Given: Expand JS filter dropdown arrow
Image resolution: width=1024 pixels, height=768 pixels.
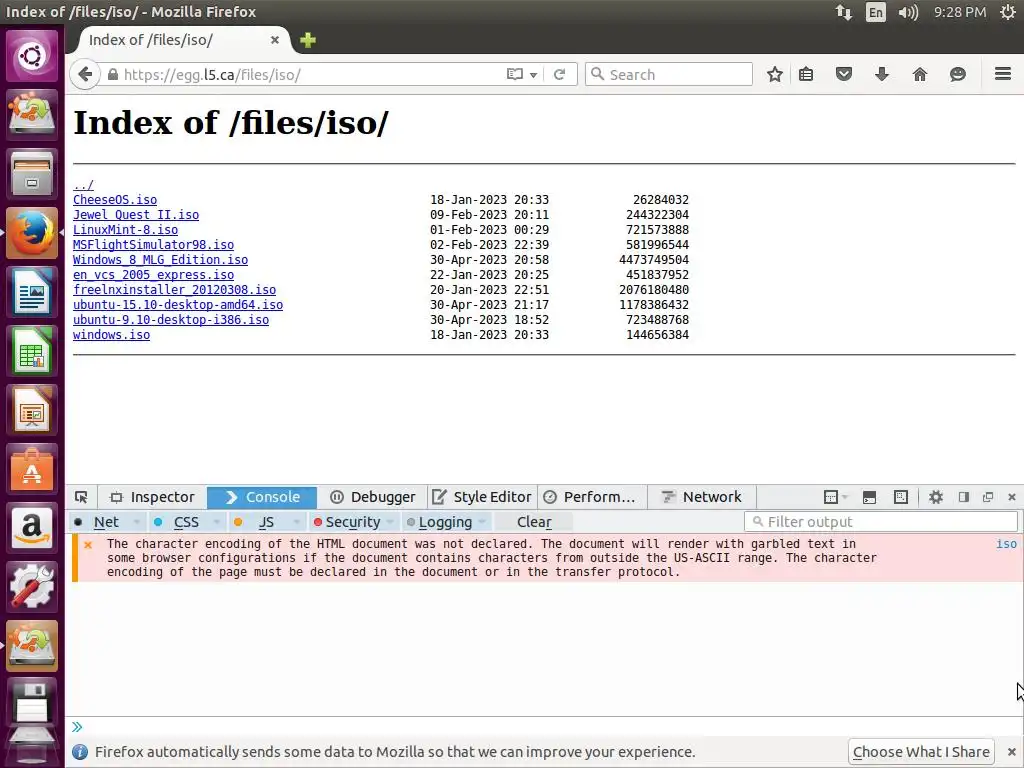Looking at the screenshot, I should (297, 522).
